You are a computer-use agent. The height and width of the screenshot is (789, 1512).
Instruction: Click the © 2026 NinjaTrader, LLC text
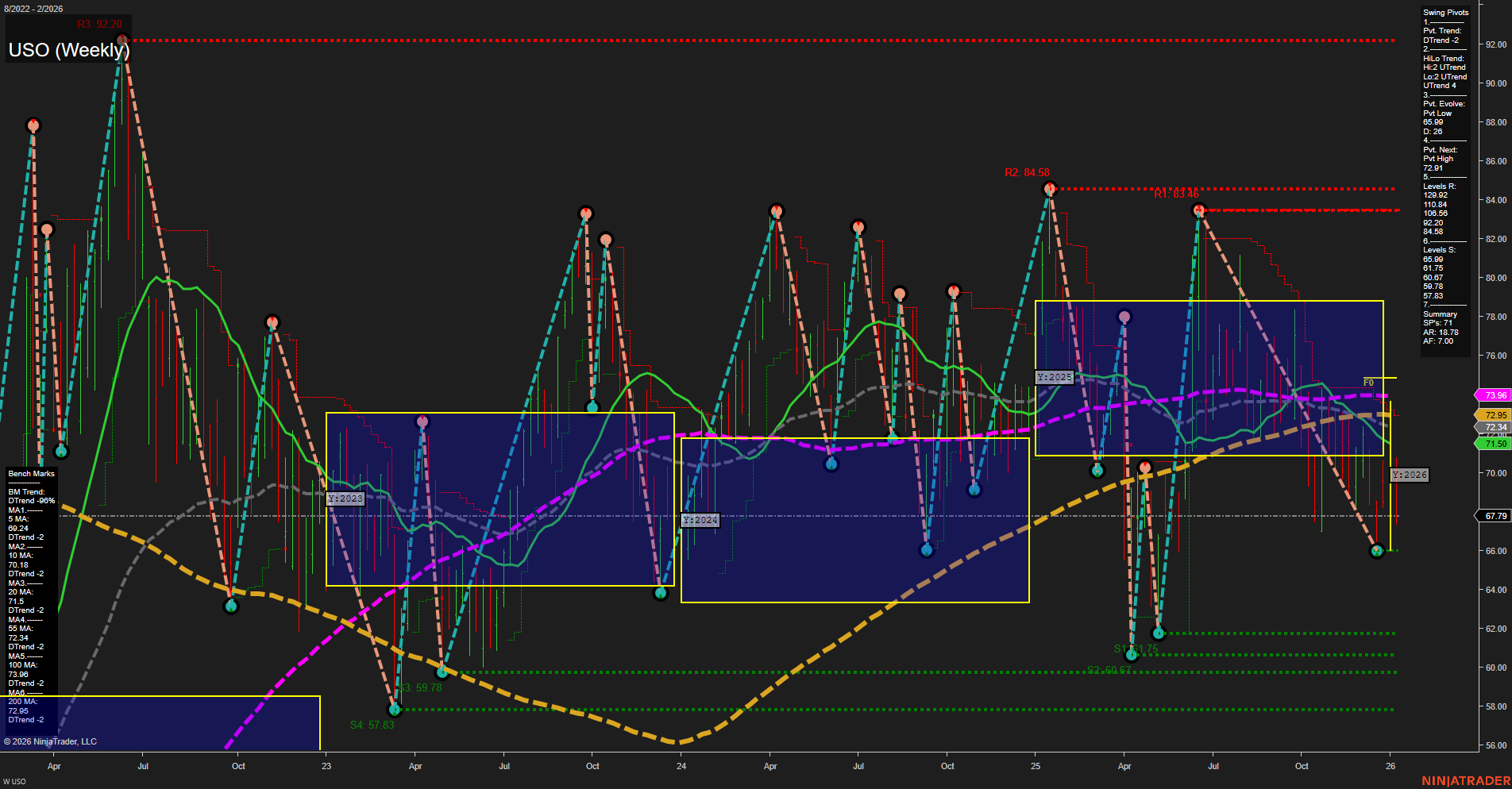[x=50, y=741]
